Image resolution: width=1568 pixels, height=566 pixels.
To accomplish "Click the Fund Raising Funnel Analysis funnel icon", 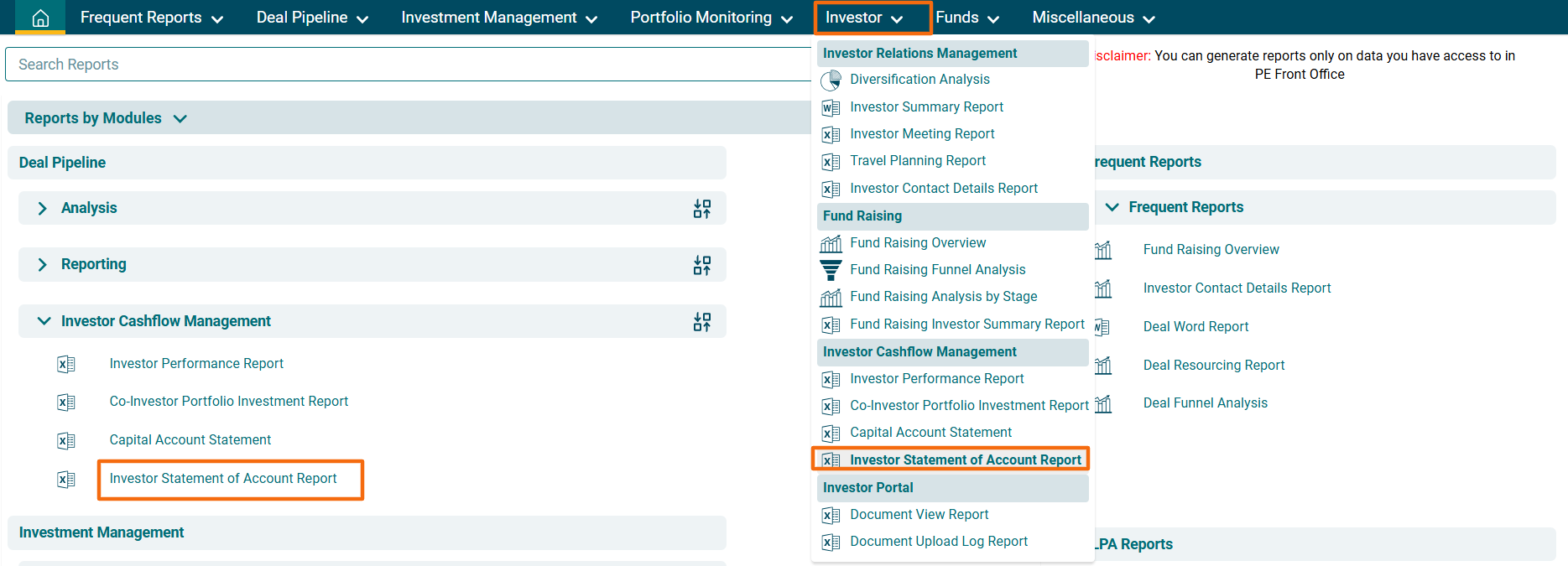I will point(831,270).
